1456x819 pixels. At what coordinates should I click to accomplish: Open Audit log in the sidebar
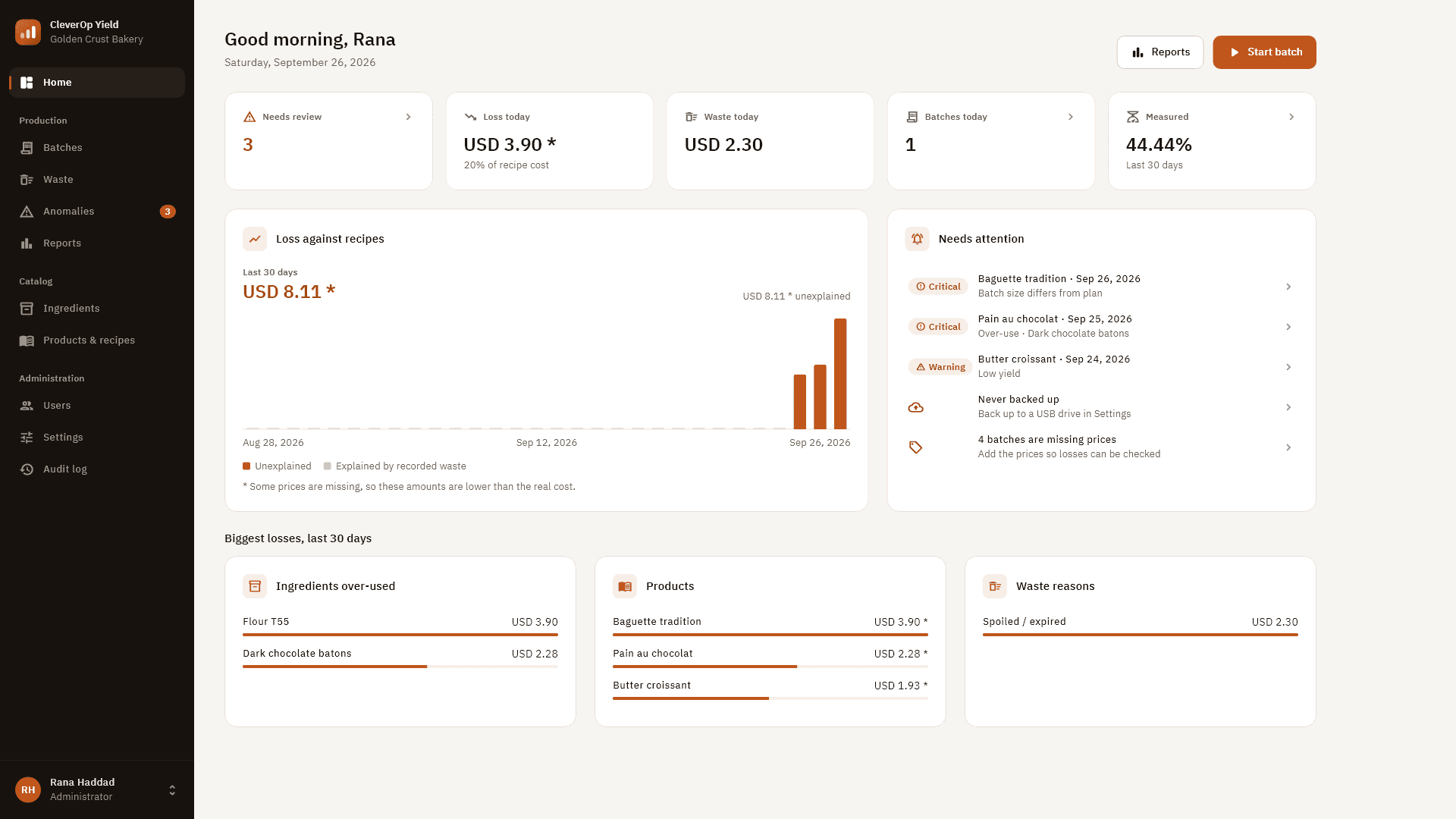(97, 469)
